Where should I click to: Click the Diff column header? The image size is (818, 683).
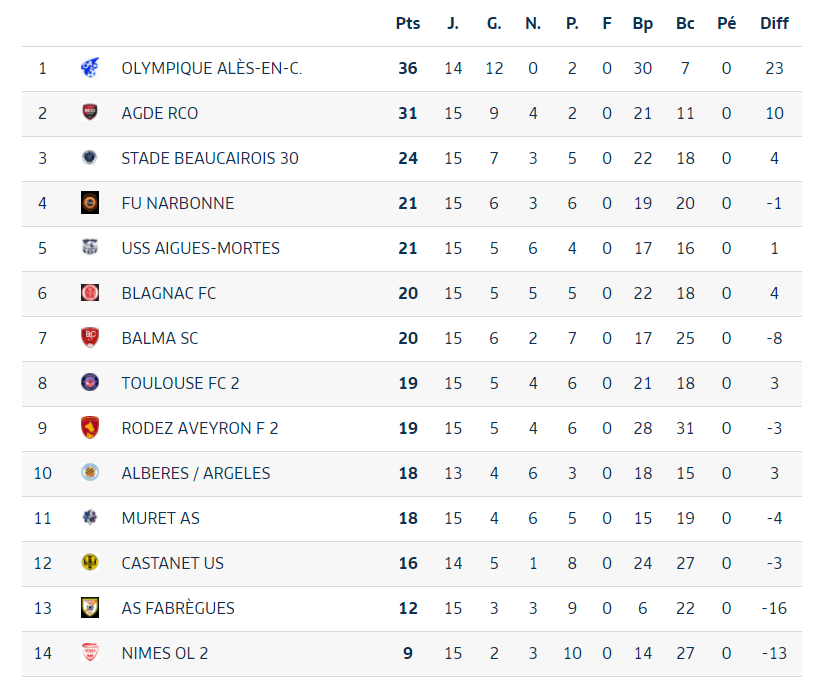click(774, 23)
